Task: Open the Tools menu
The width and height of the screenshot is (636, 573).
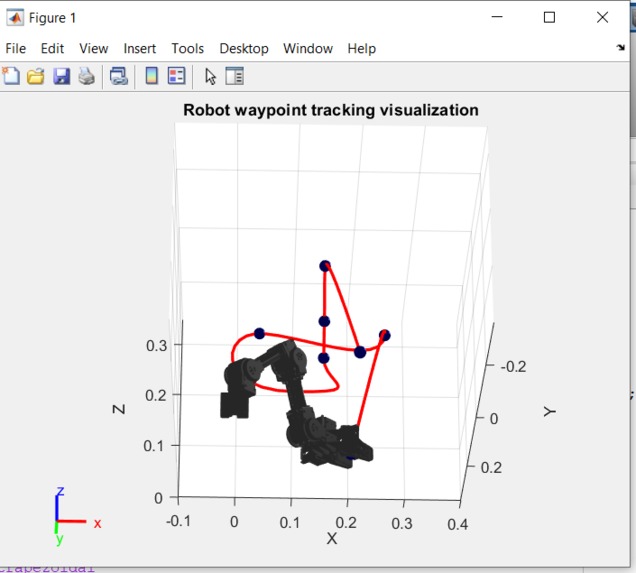Action: [x=187, y=49]
